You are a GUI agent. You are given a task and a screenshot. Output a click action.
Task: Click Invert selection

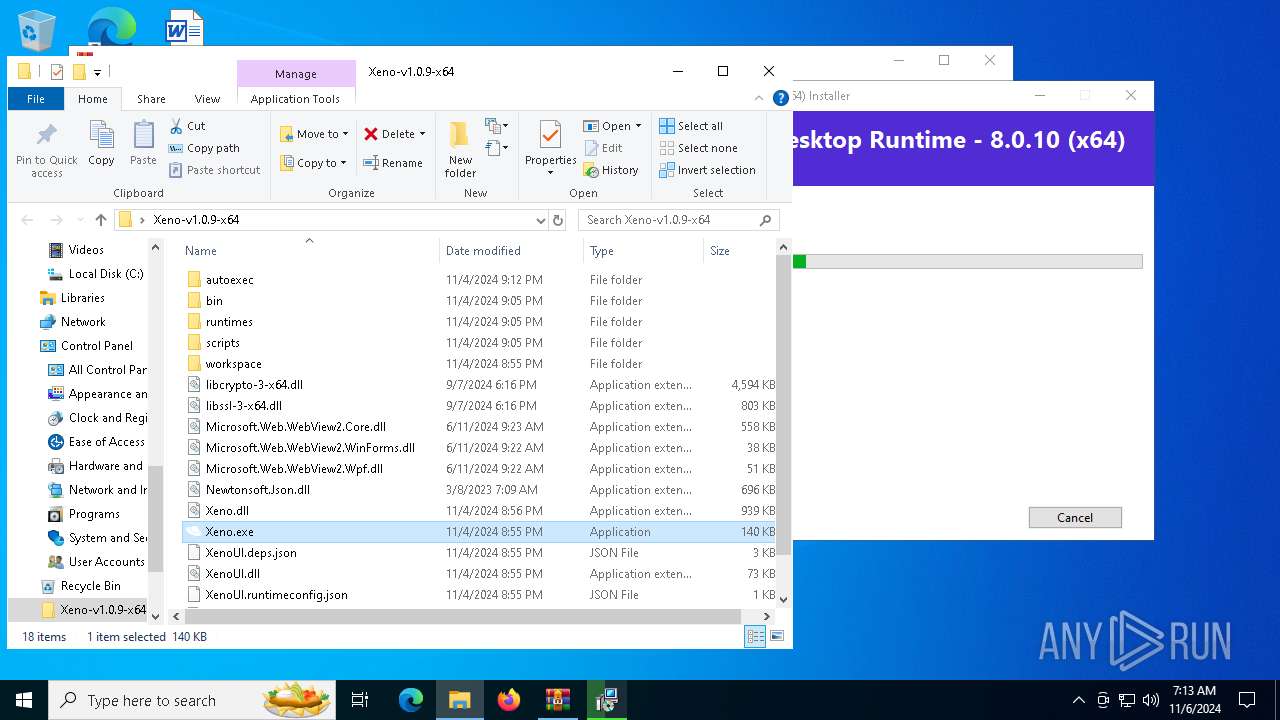707,170
